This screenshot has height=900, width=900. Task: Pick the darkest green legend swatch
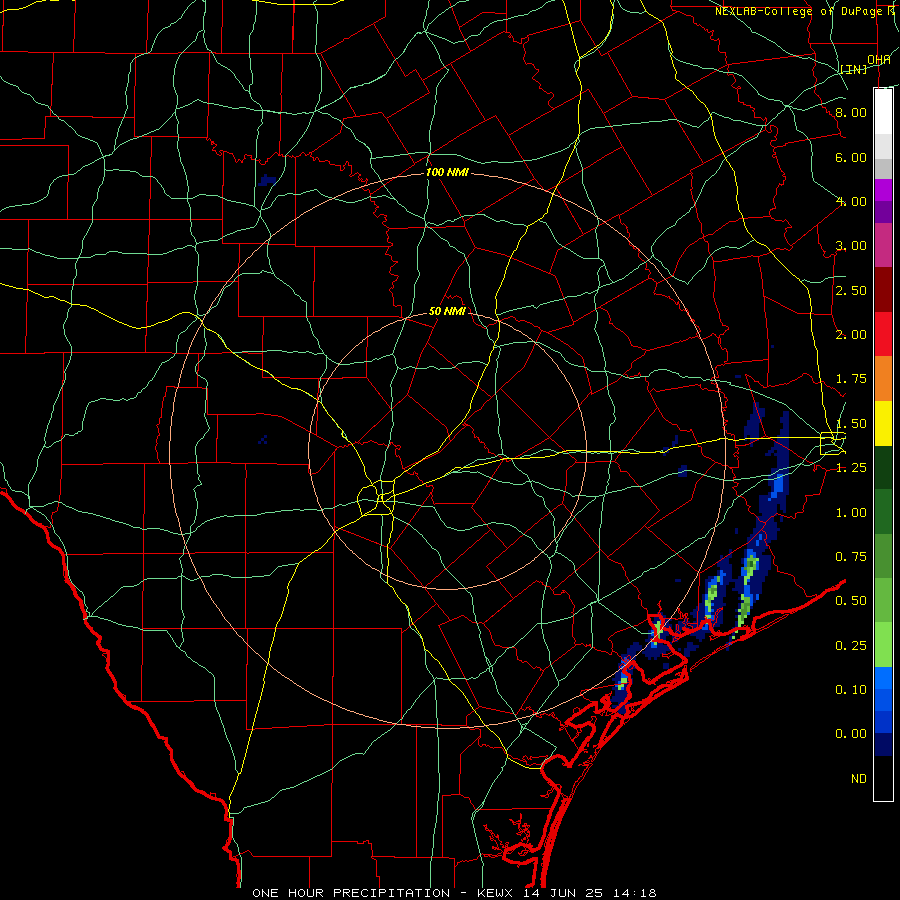pos(883,467)
